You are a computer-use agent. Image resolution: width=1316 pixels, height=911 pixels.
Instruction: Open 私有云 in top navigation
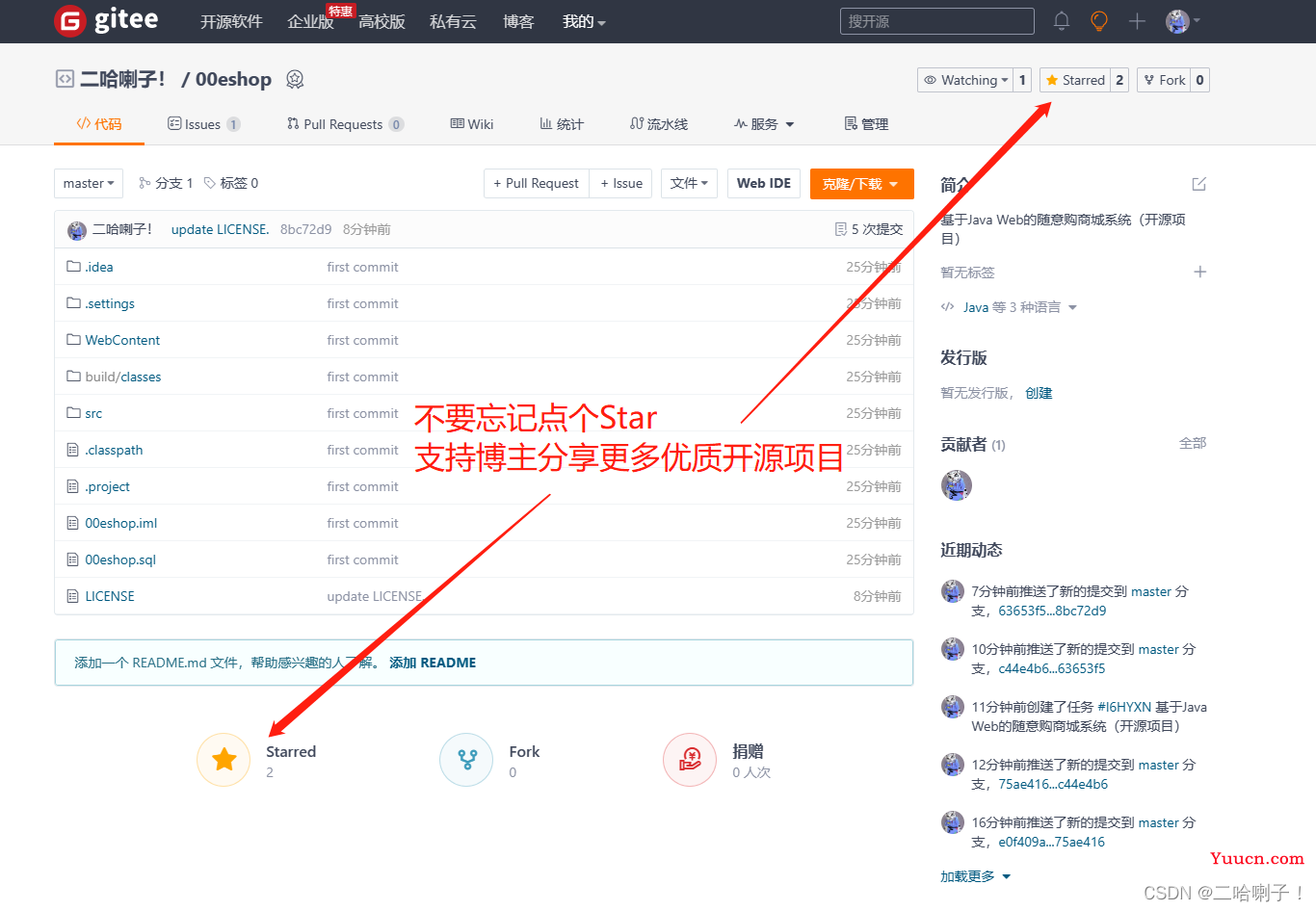pos(453,21)
